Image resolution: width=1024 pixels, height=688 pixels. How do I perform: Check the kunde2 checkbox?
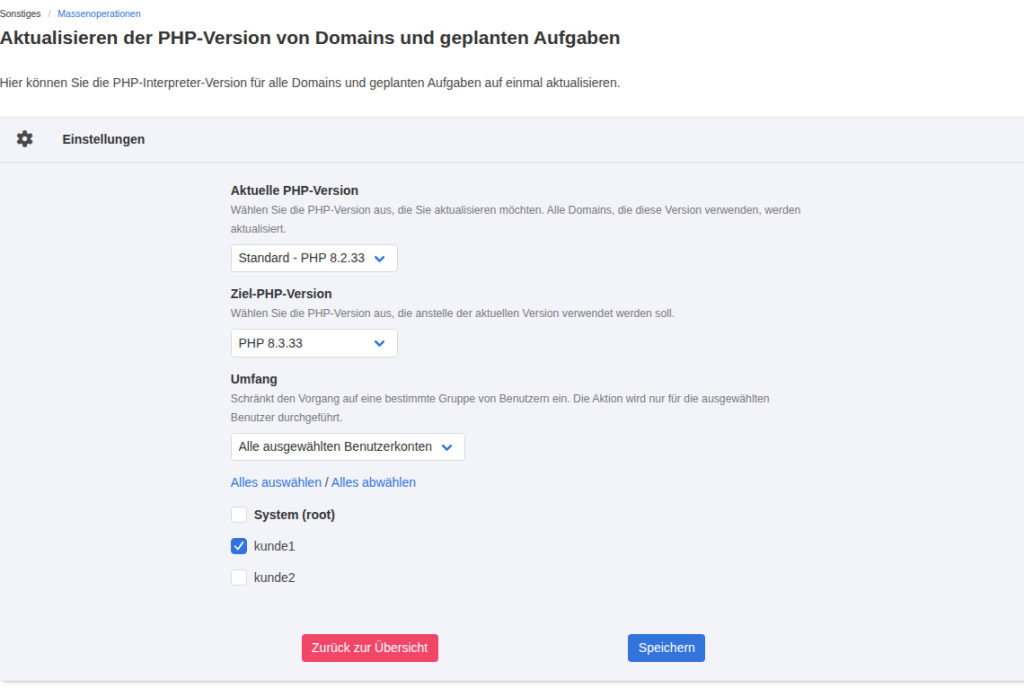239,578
